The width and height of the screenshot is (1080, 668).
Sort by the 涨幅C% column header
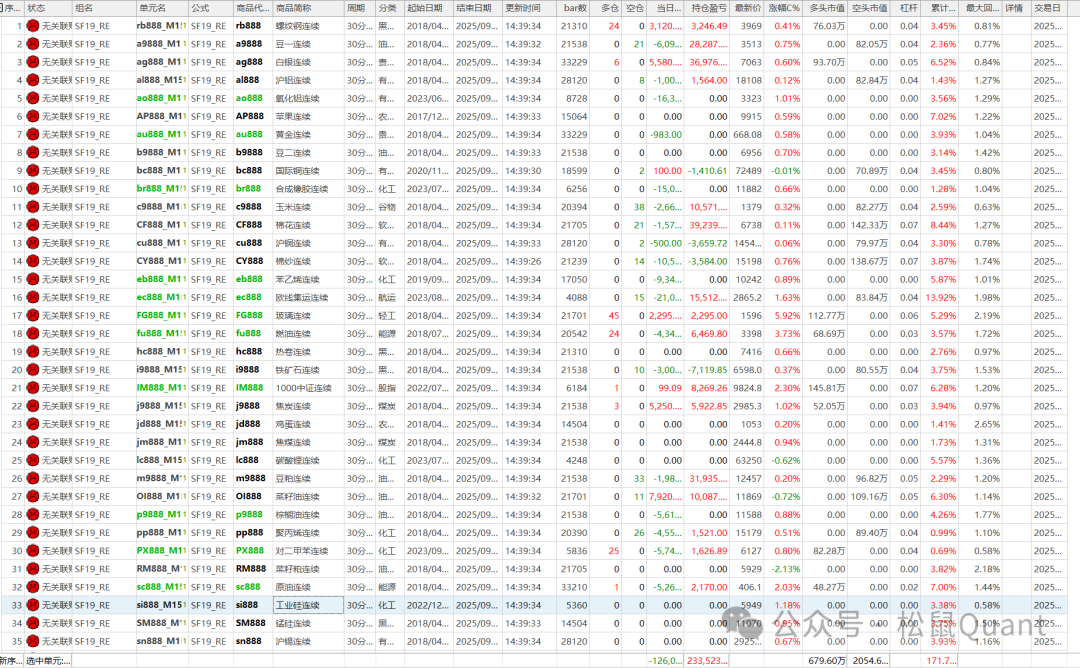[785, 8]
